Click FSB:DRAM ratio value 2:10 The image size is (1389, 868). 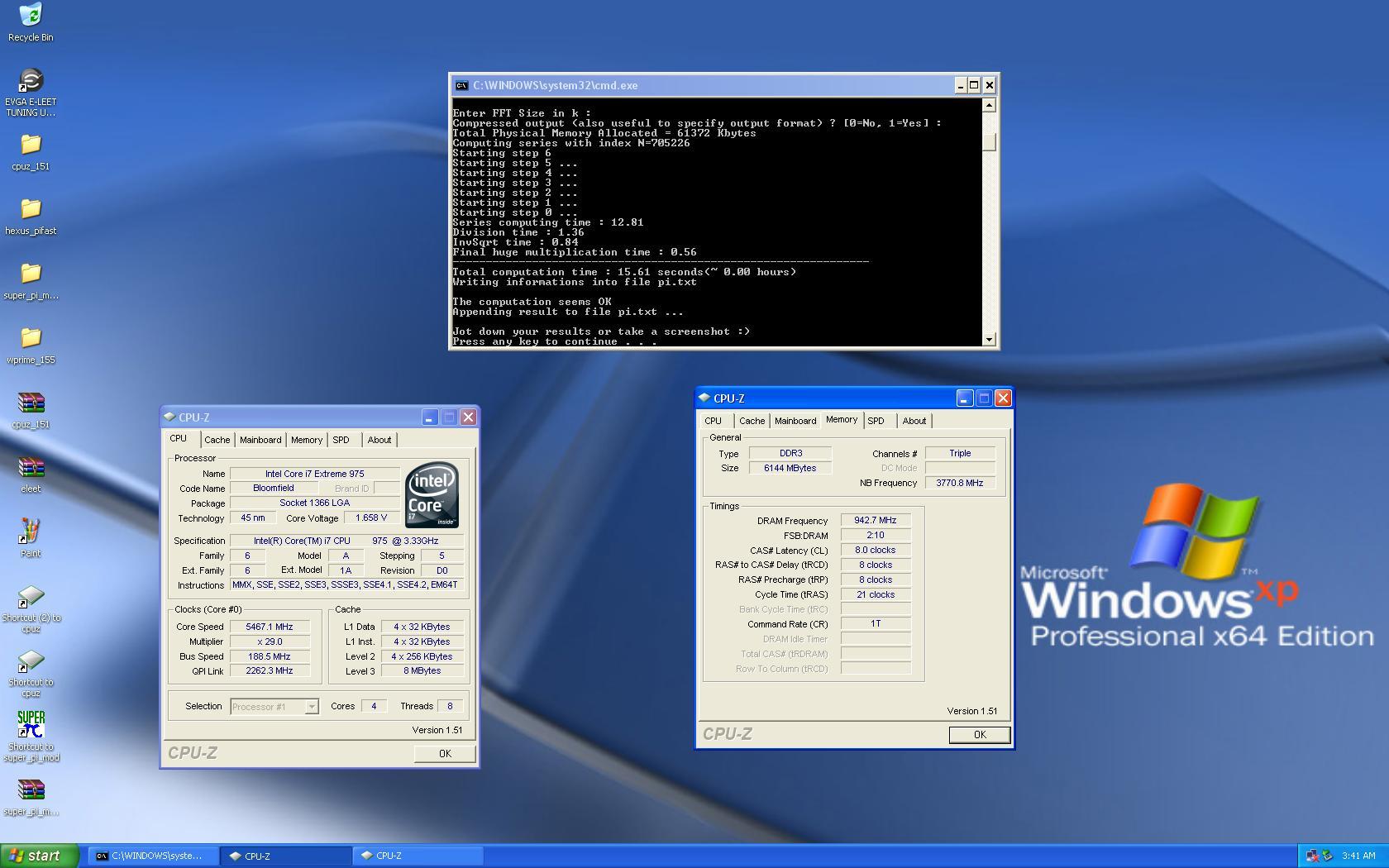pyautogui.click(x=876, y=536)
